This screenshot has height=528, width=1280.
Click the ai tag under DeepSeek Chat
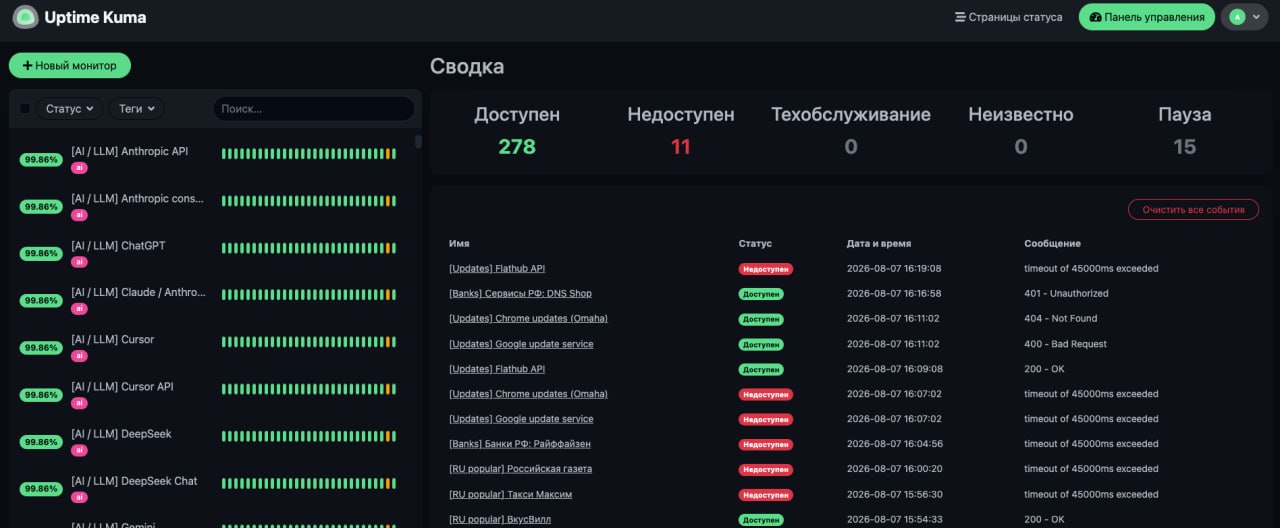coord(79,497)
